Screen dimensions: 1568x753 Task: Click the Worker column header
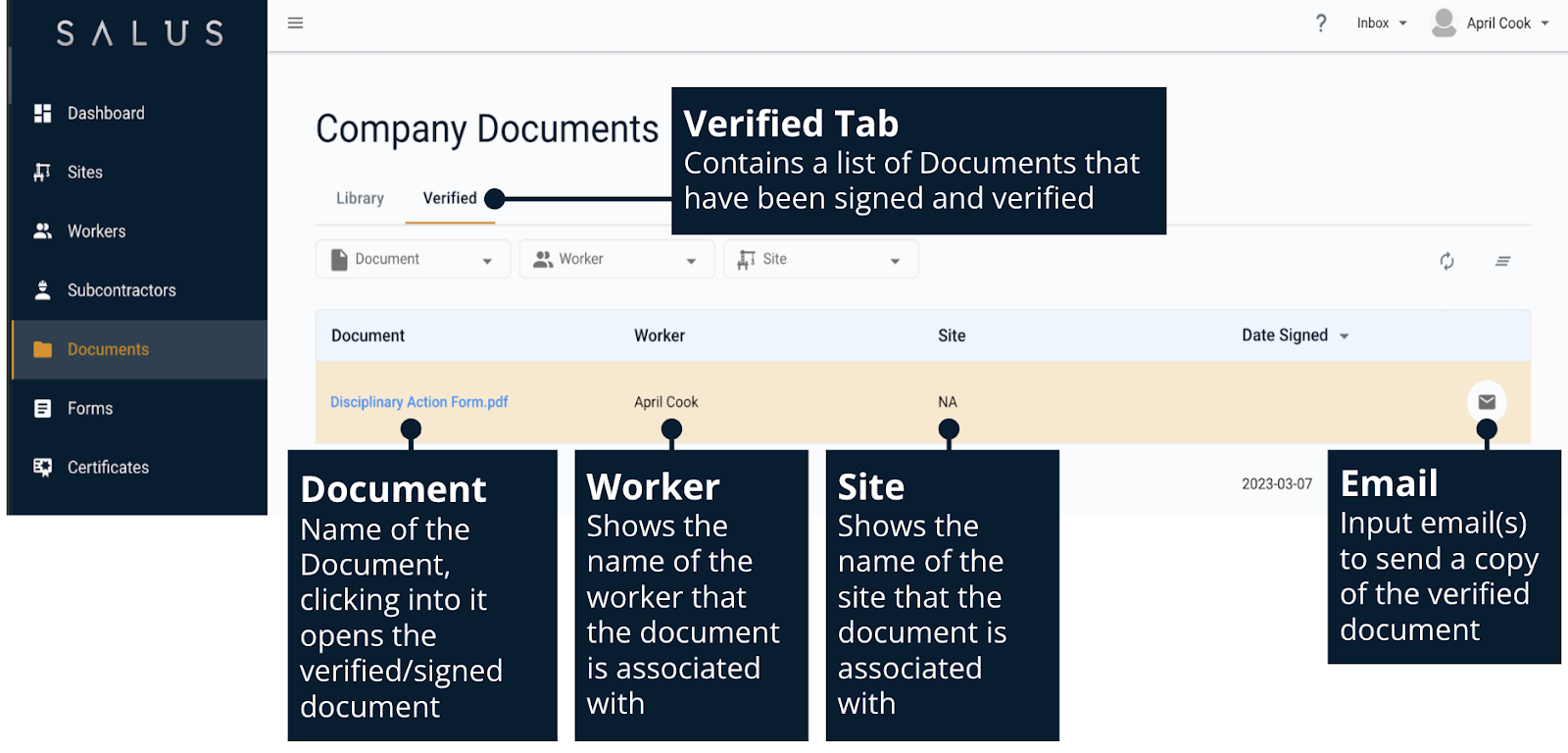pos(659,335)
